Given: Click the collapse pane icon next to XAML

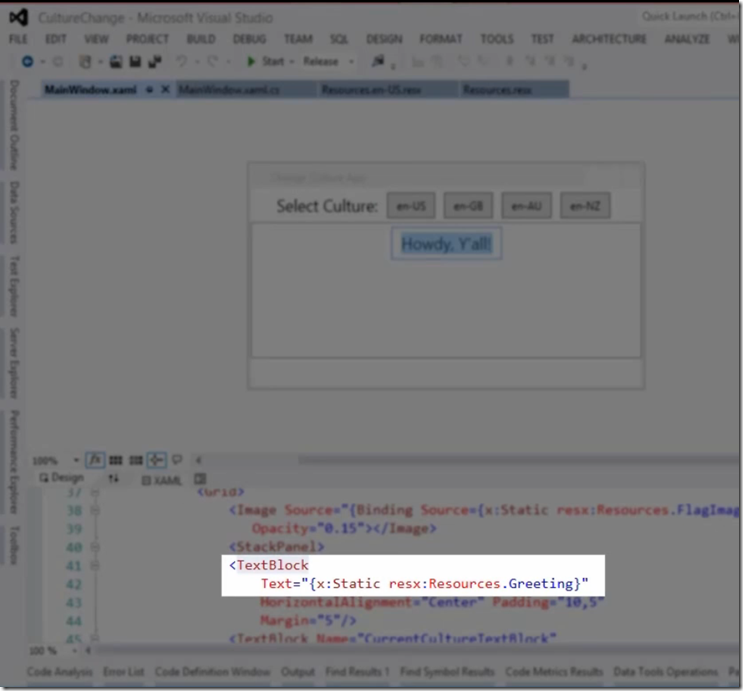Looking at the screenshot, I should tap(200, 479).
